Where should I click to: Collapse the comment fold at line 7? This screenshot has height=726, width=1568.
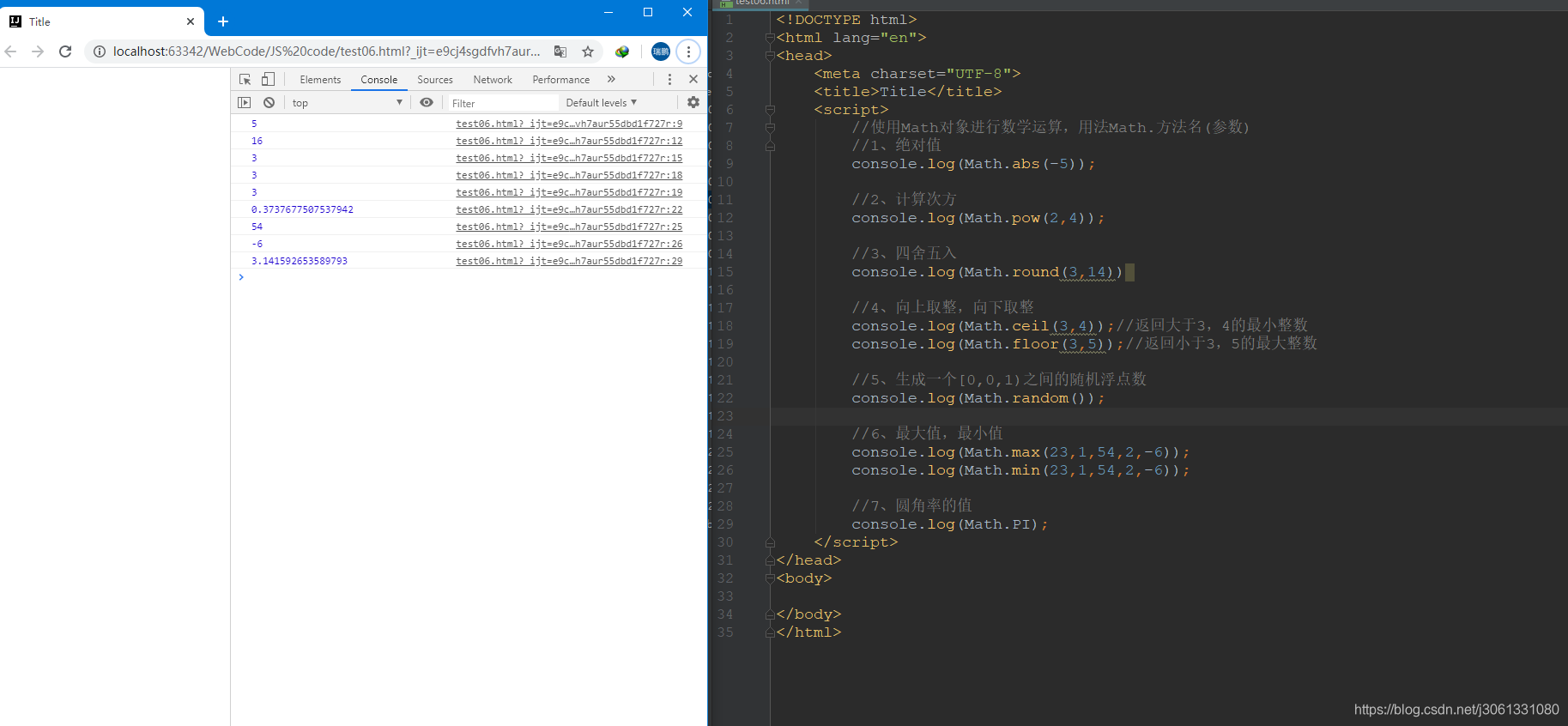770,128
